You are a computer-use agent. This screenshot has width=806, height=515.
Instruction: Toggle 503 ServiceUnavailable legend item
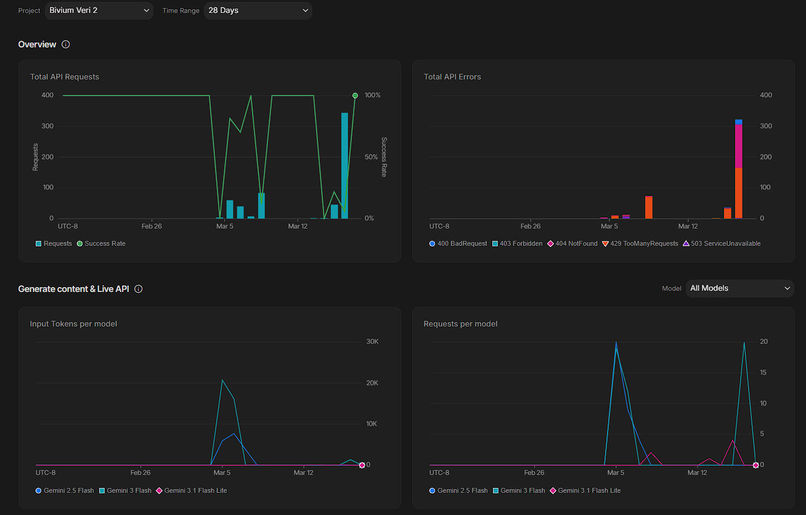click(722, 244)
